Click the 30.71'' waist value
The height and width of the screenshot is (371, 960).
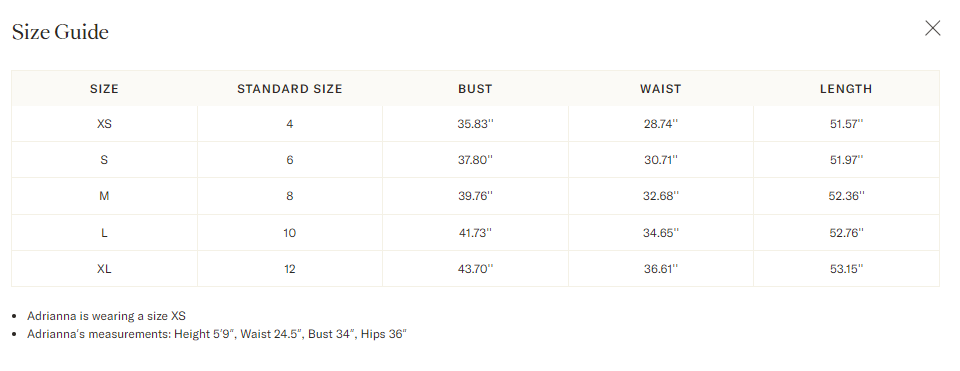[x=661, y=160]
